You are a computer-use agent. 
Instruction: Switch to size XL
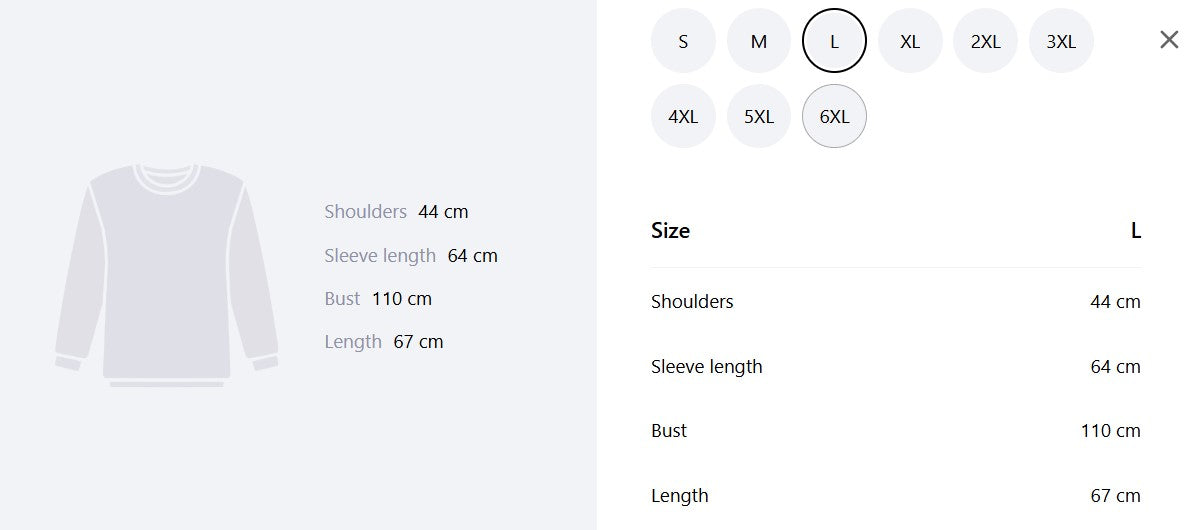click(910, 41)
